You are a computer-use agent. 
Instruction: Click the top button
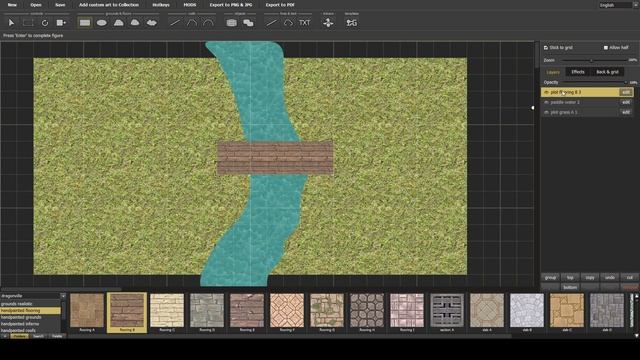pyautogui.click(x=570, y=278)
